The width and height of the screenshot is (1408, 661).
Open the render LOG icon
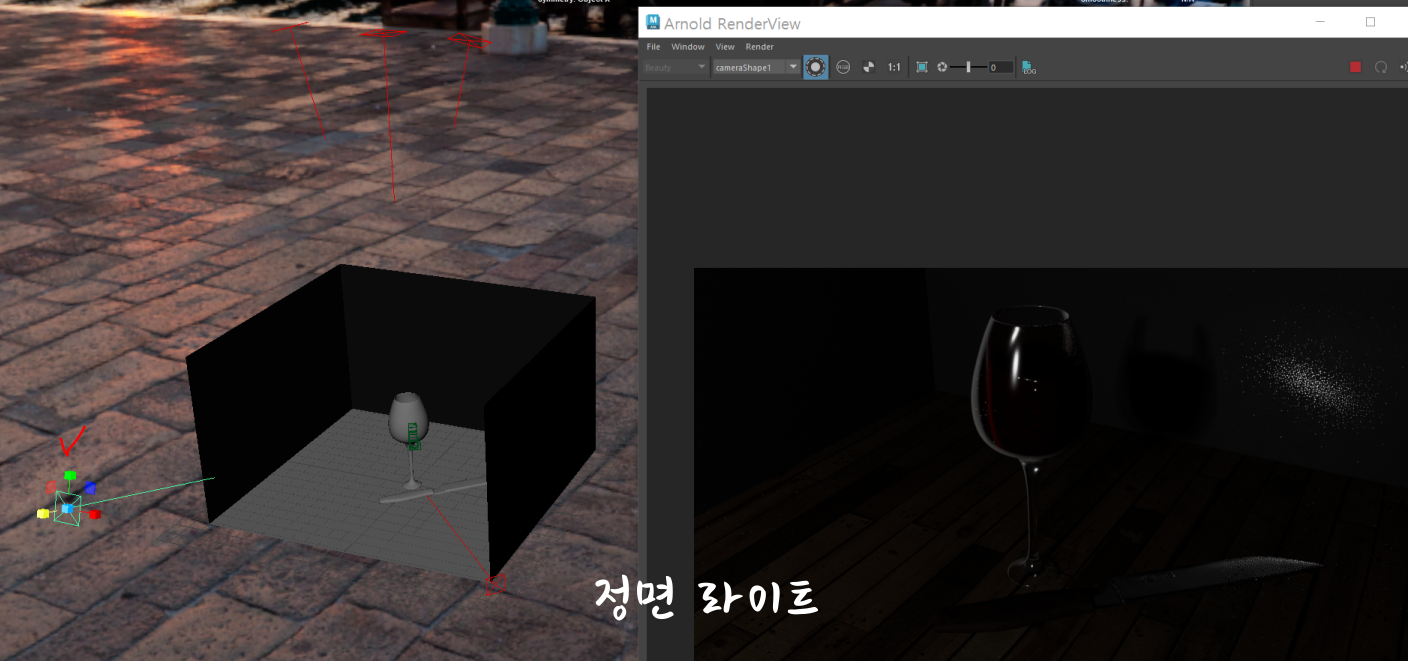point(1029,67)
